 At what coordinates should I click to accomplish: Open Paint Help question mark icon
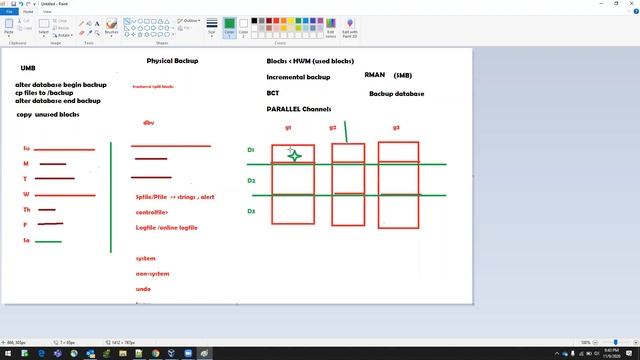coord(636,11)
